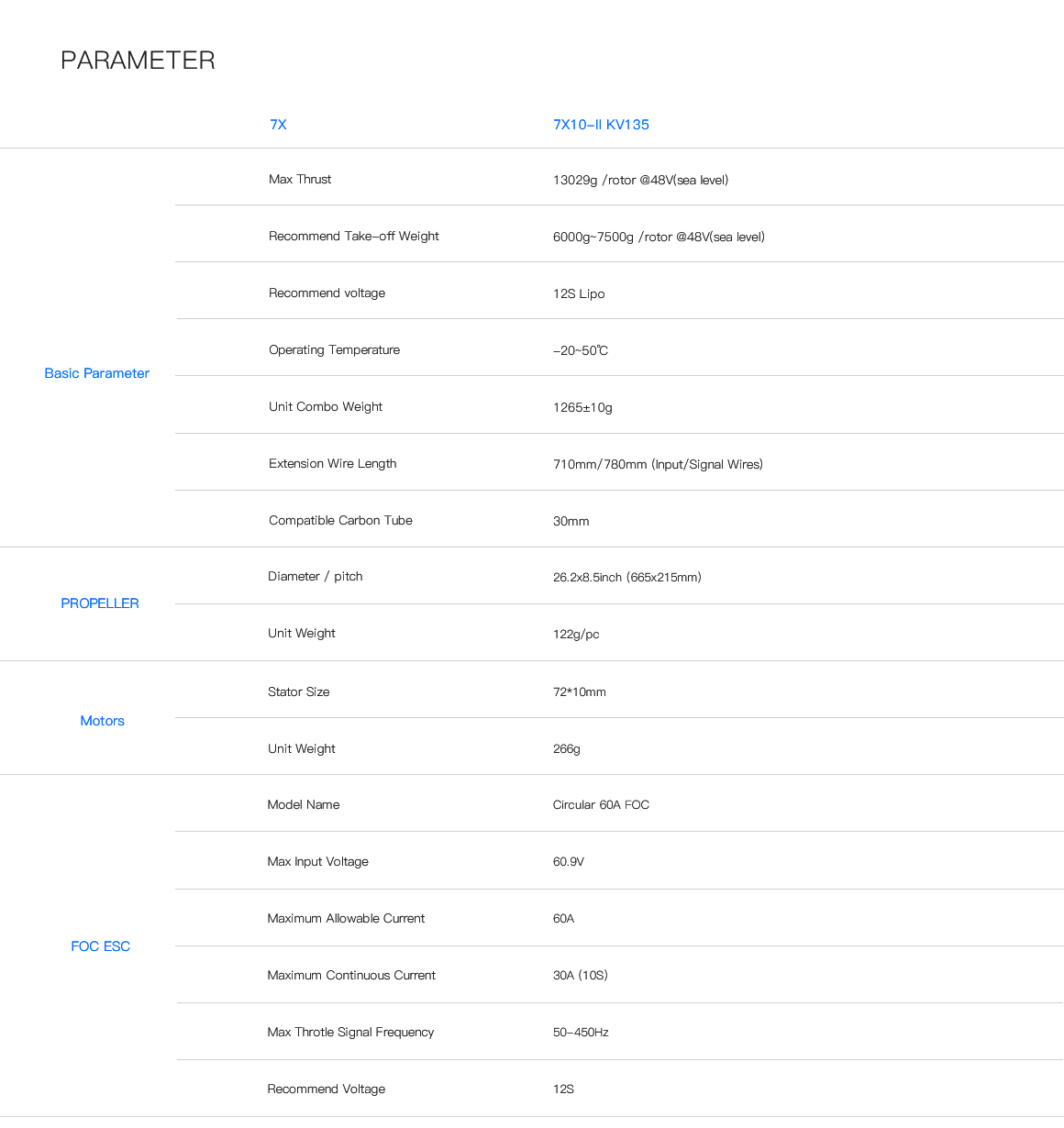Click the Max Throtle Signal Frequency label
The image size is (1064, 1128).
350,1033
